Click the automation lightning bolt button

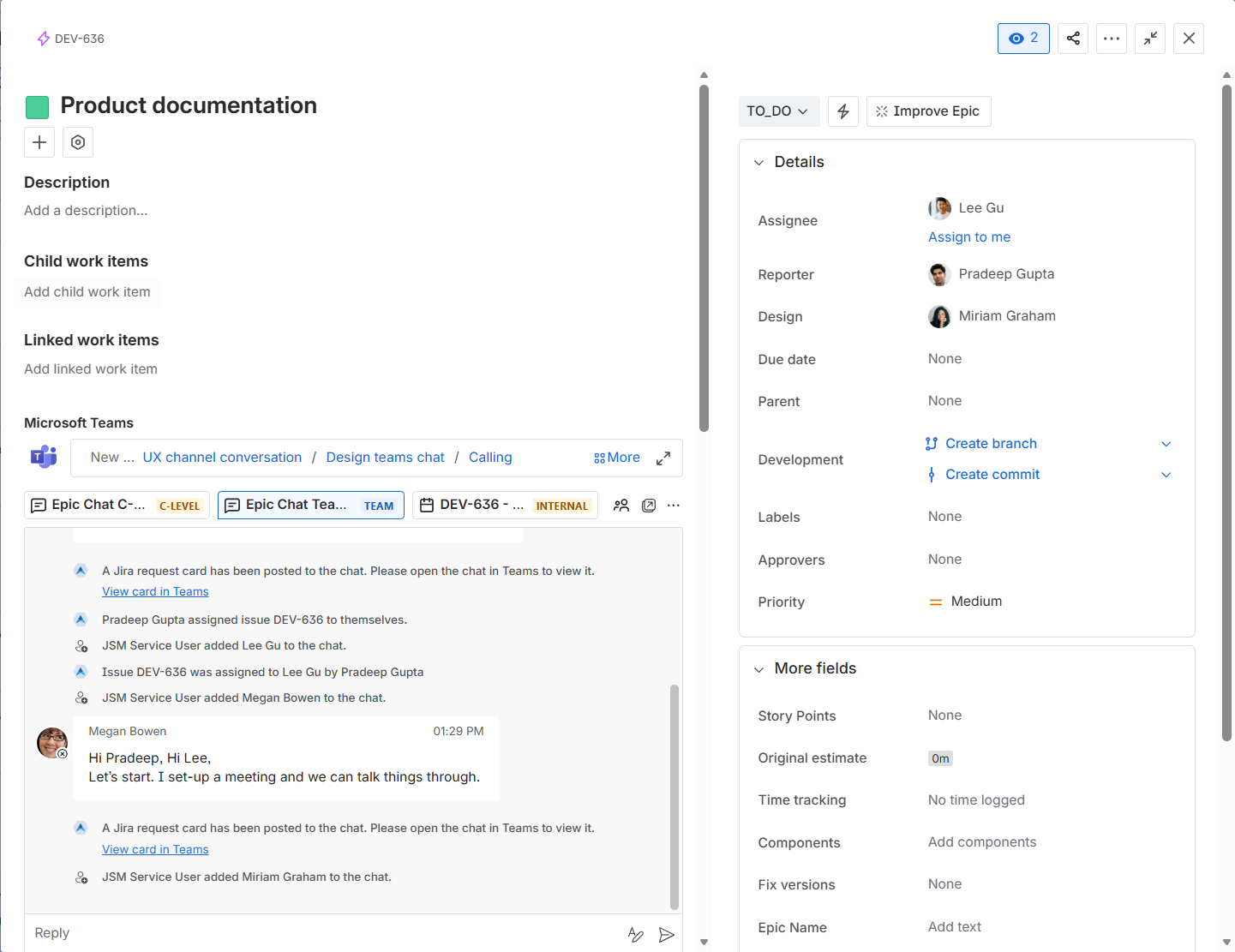(843, 111)
